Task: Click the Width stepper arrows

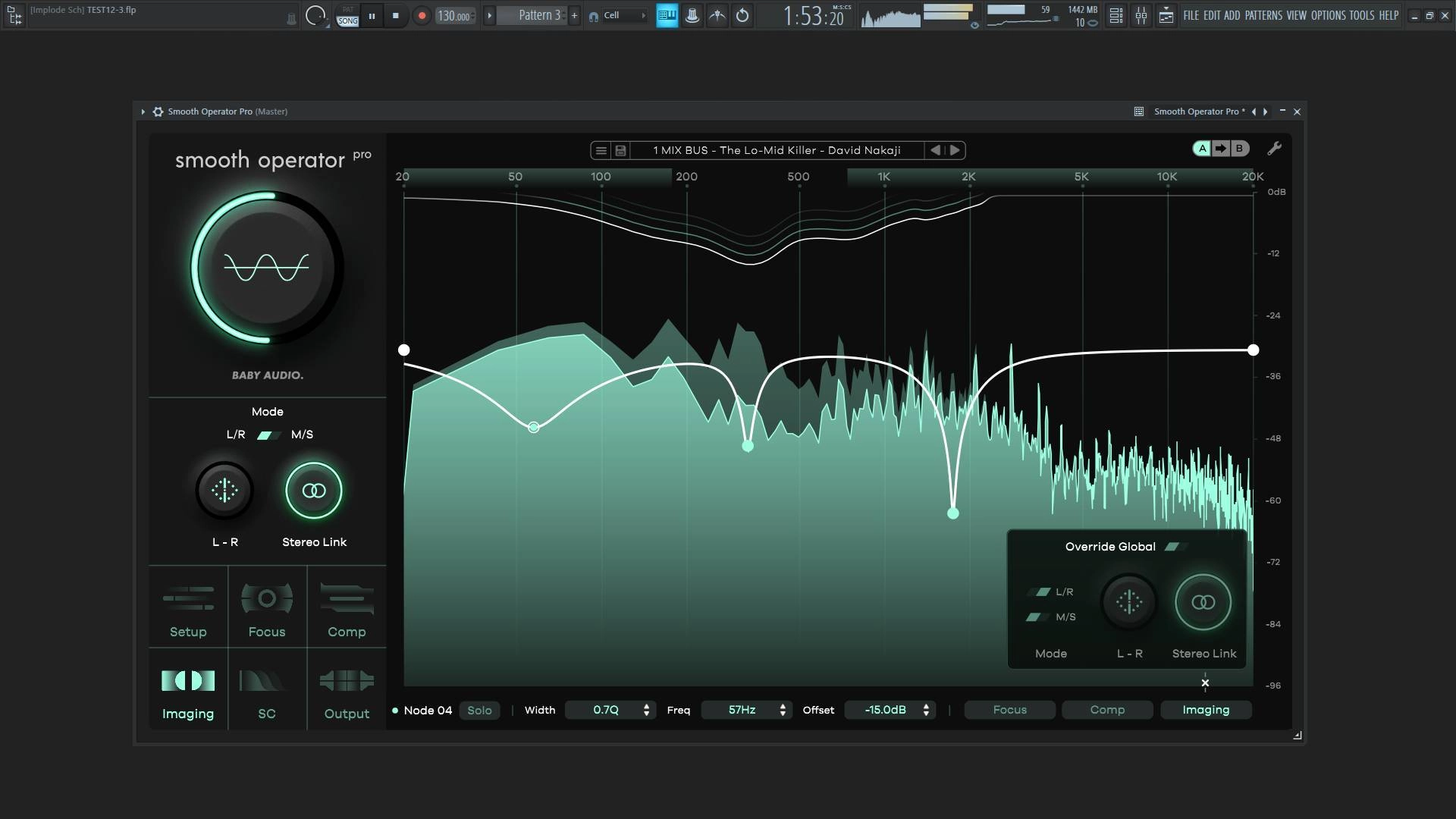Action: click(646, 710)
